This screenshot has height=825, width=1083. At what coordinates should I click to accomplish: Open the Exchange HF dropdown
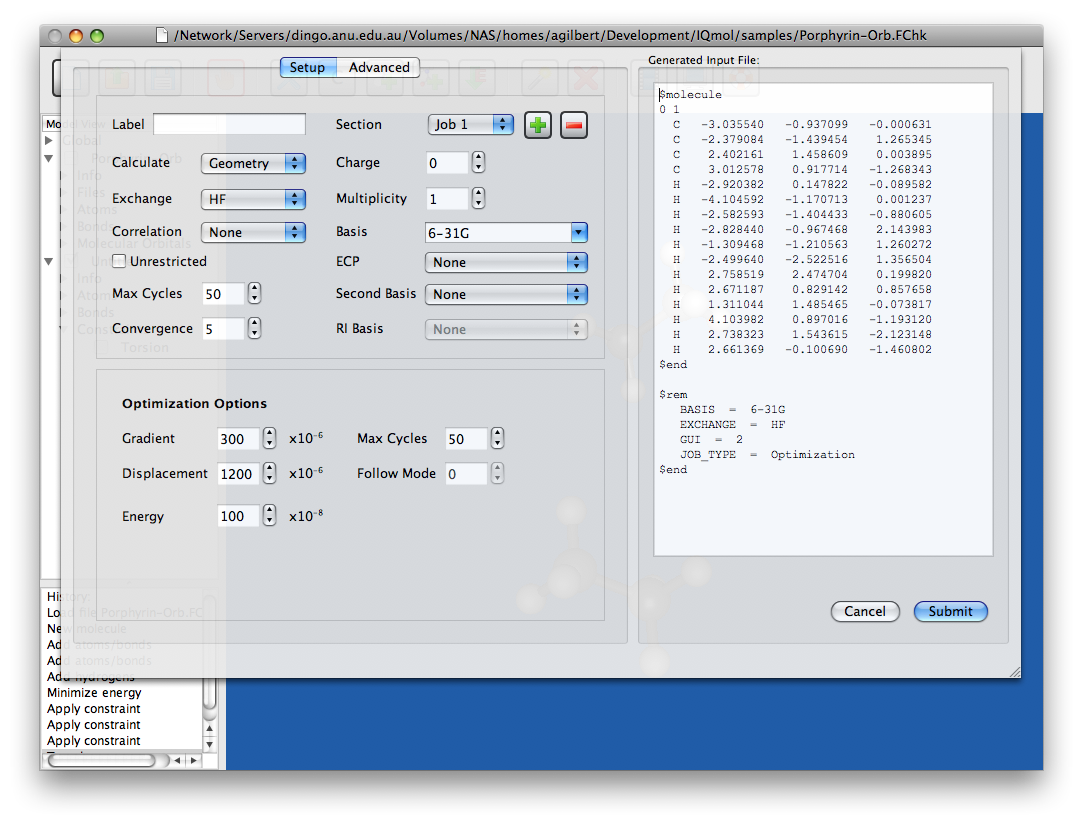pos(253,199)
